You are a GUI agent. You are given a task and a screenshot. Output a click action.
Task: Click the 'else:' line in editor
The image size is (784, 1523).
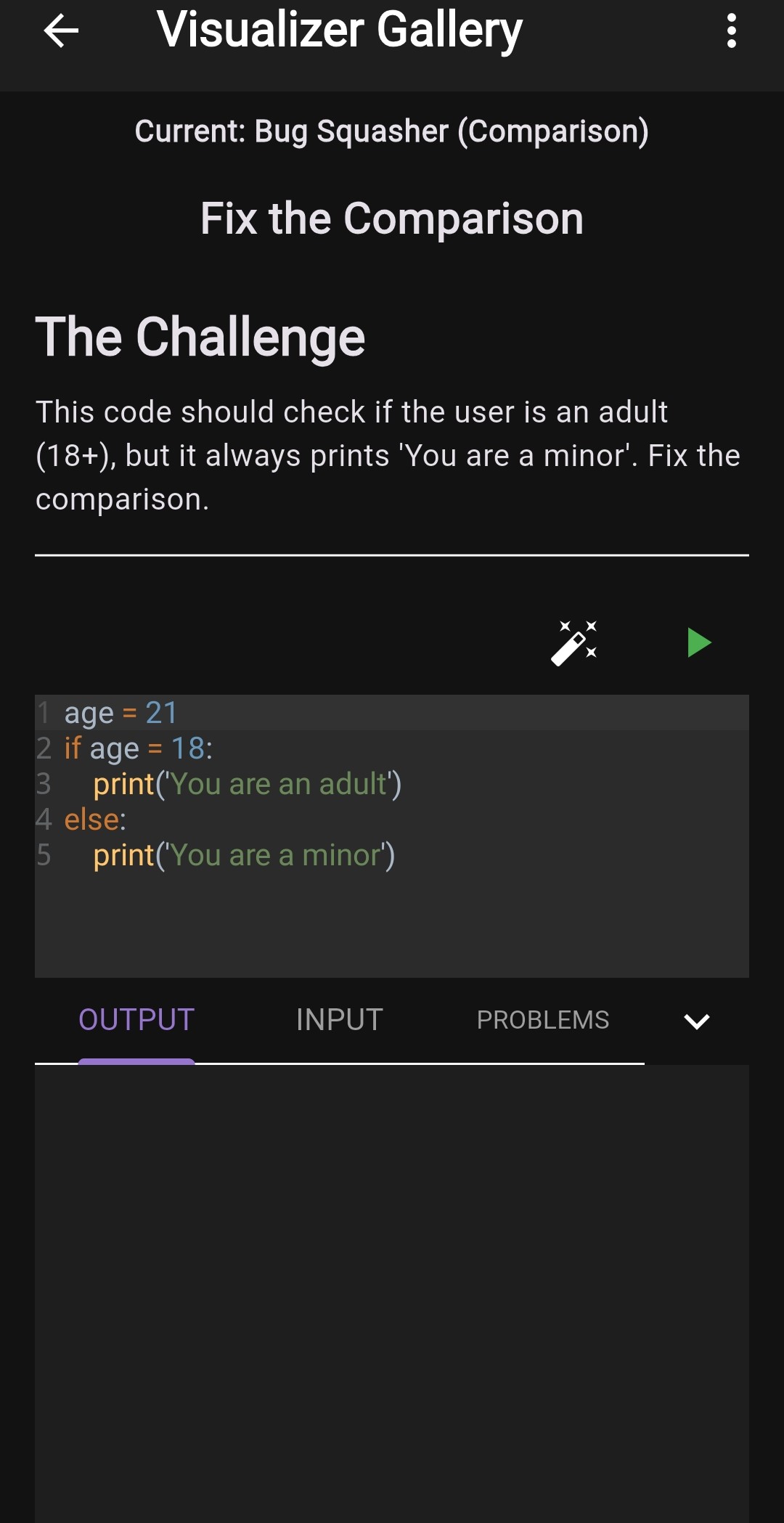tap(95, 820)
